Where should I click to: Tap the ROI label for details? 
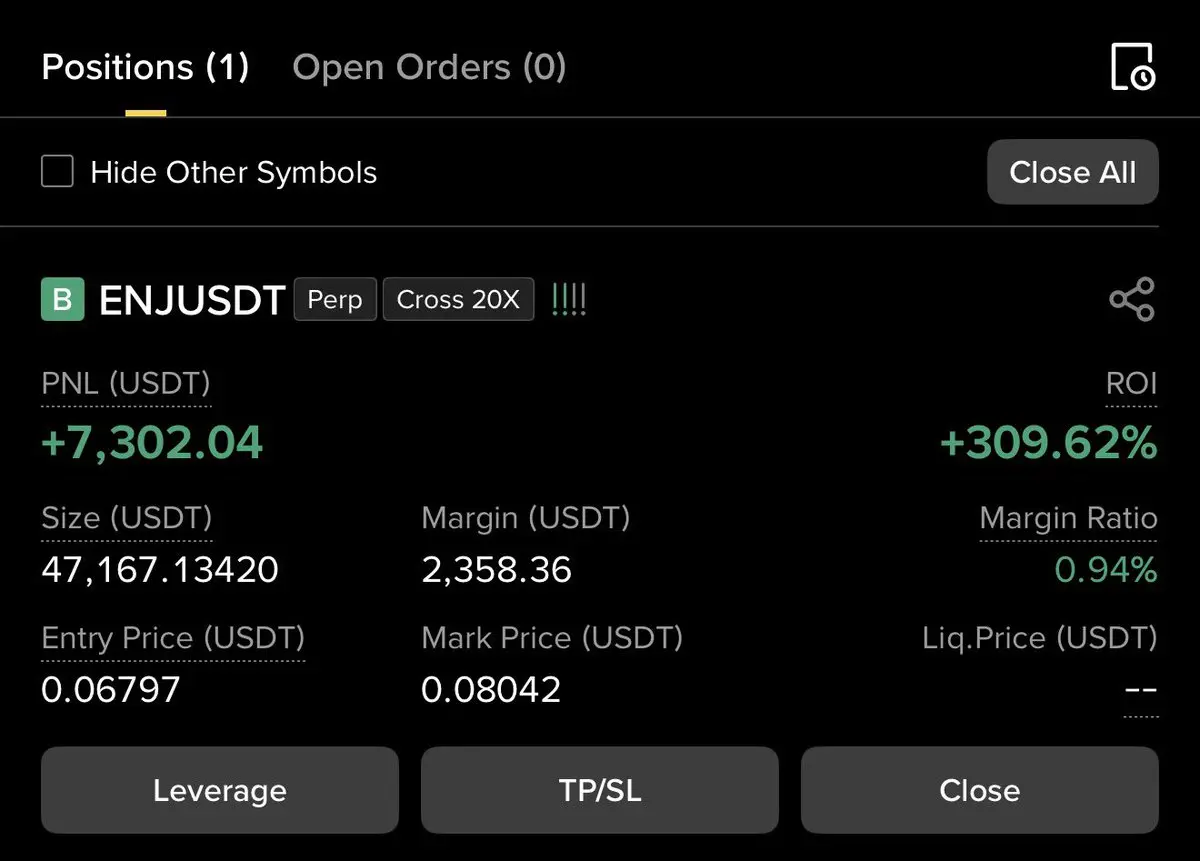(1132, 384)
